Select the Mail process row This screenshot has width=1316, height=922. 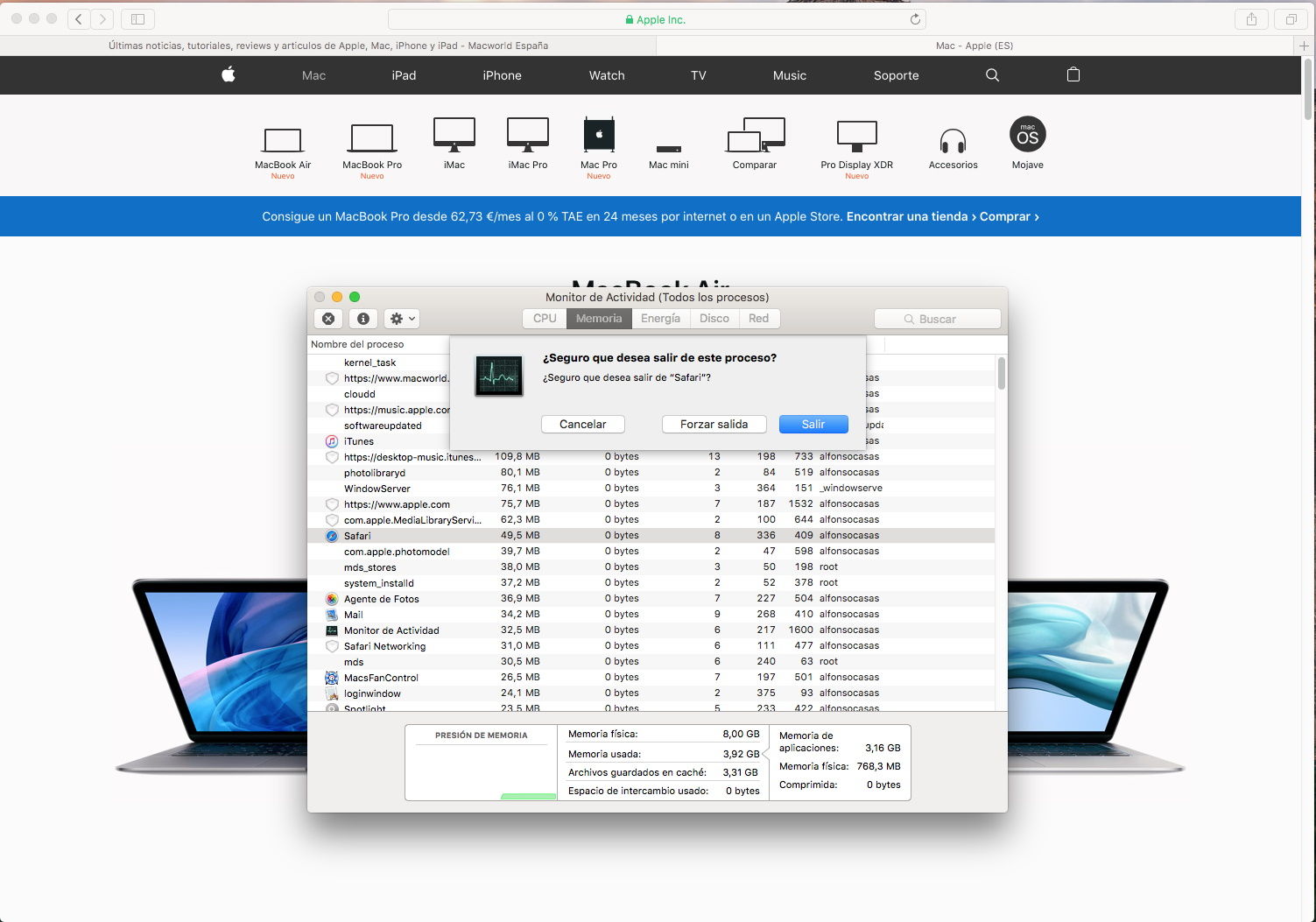651,615
